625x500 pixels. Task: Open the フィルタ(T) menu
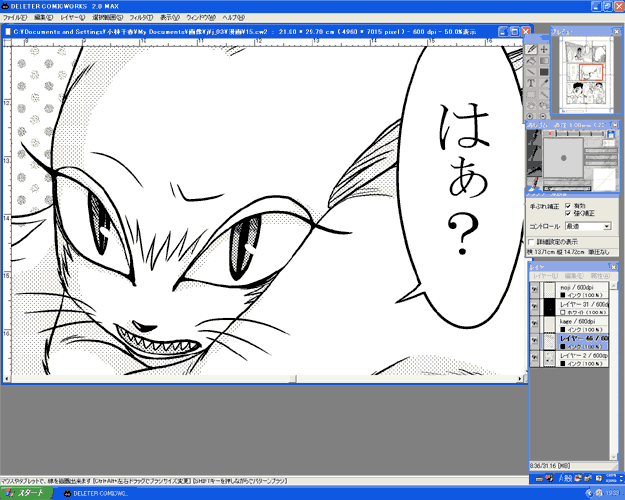pyautogui.click(x=142, y=18)
